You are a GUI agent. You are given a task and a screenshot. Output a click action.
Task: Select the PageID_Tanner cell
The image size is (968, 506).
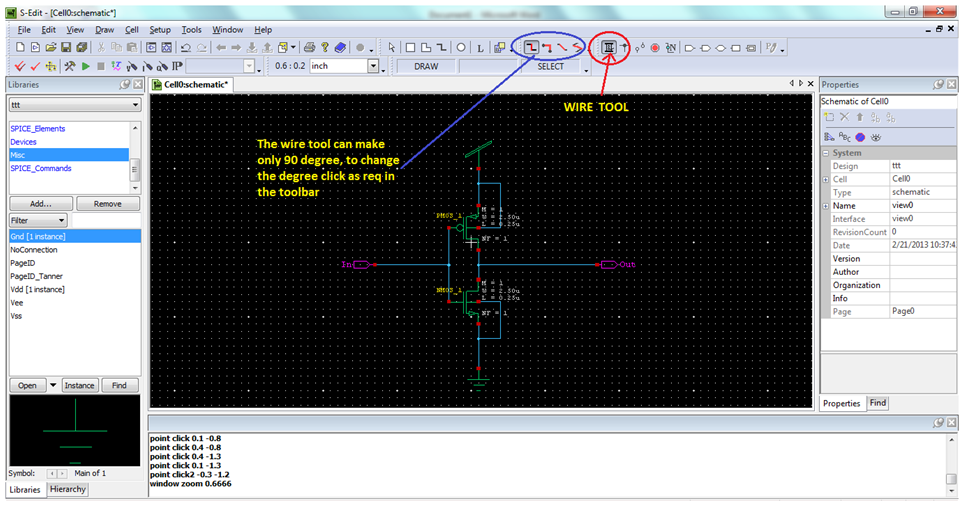click(x=36, y=276)
